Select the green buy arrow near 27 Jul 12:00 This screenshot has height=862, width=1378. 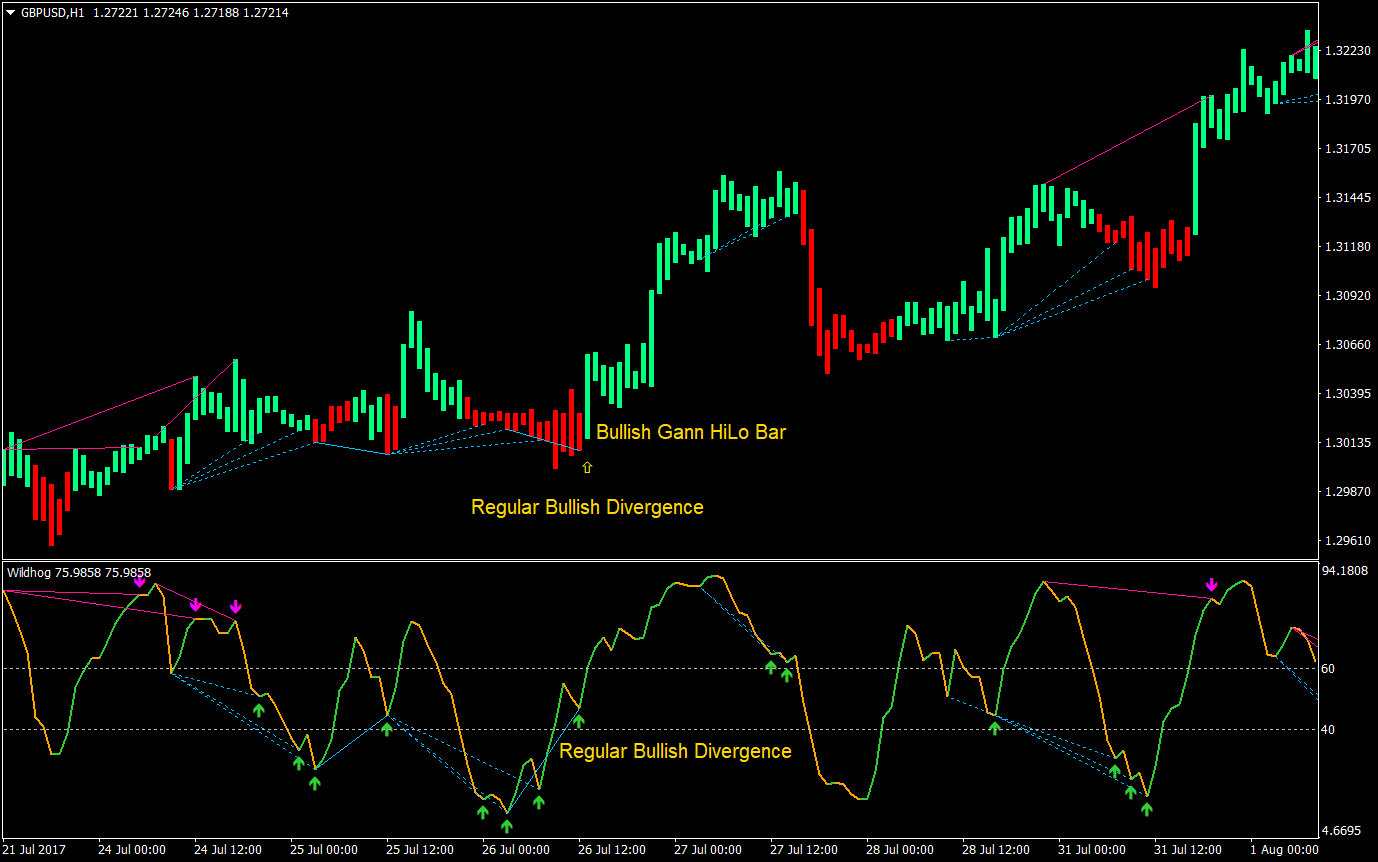pos(771,666)
